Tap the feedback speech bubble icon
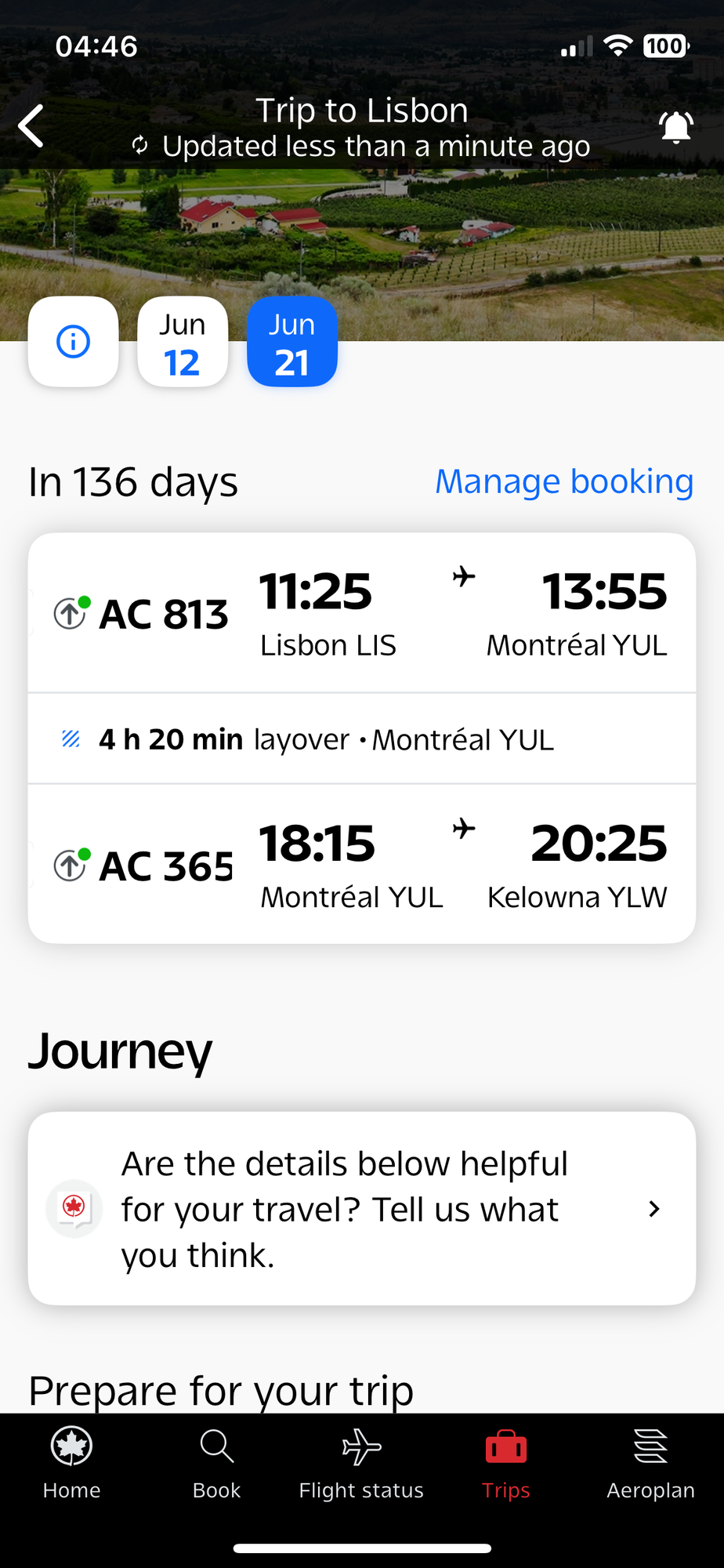724x1568 pixels. [74, 1208]
